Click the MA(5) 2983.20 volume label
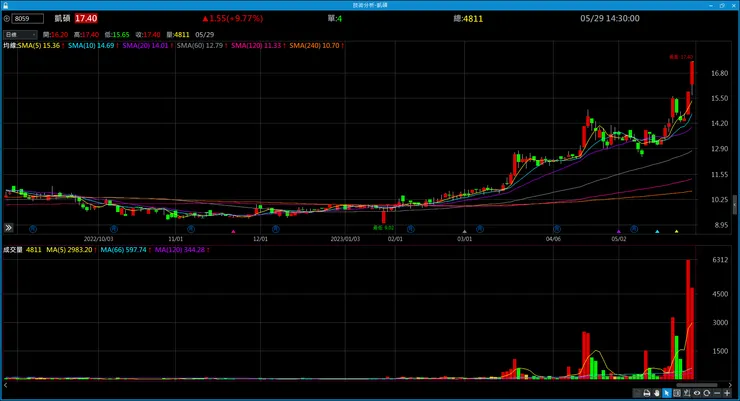 click(69, 250)
